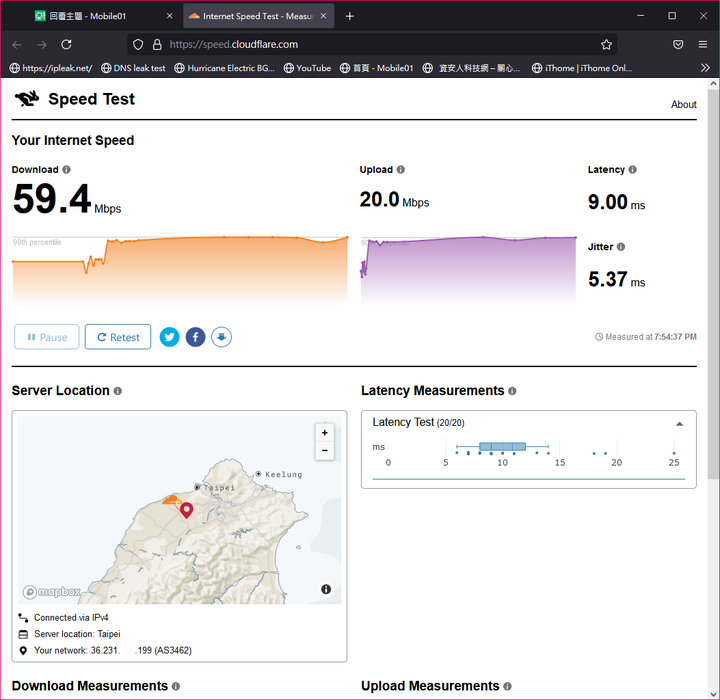Click the 'Measured at 7:54:37 PM' text

(651, 337)
